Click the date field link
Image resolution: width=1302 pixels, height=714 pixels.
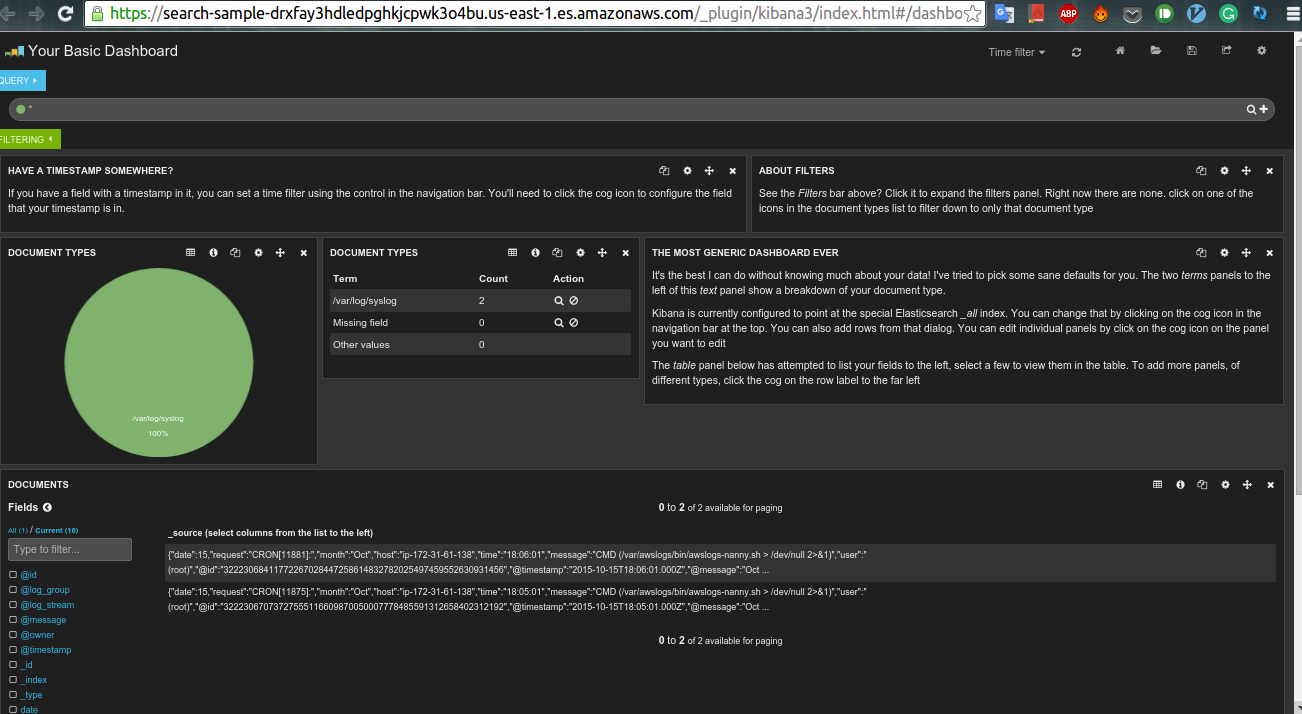tap(29, 710)
